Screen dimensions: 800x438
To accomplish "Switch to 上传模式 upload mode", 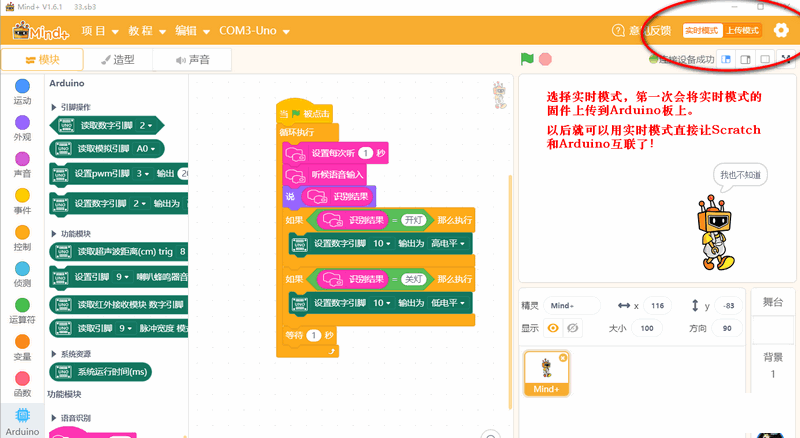I will [x=742, y=31].
